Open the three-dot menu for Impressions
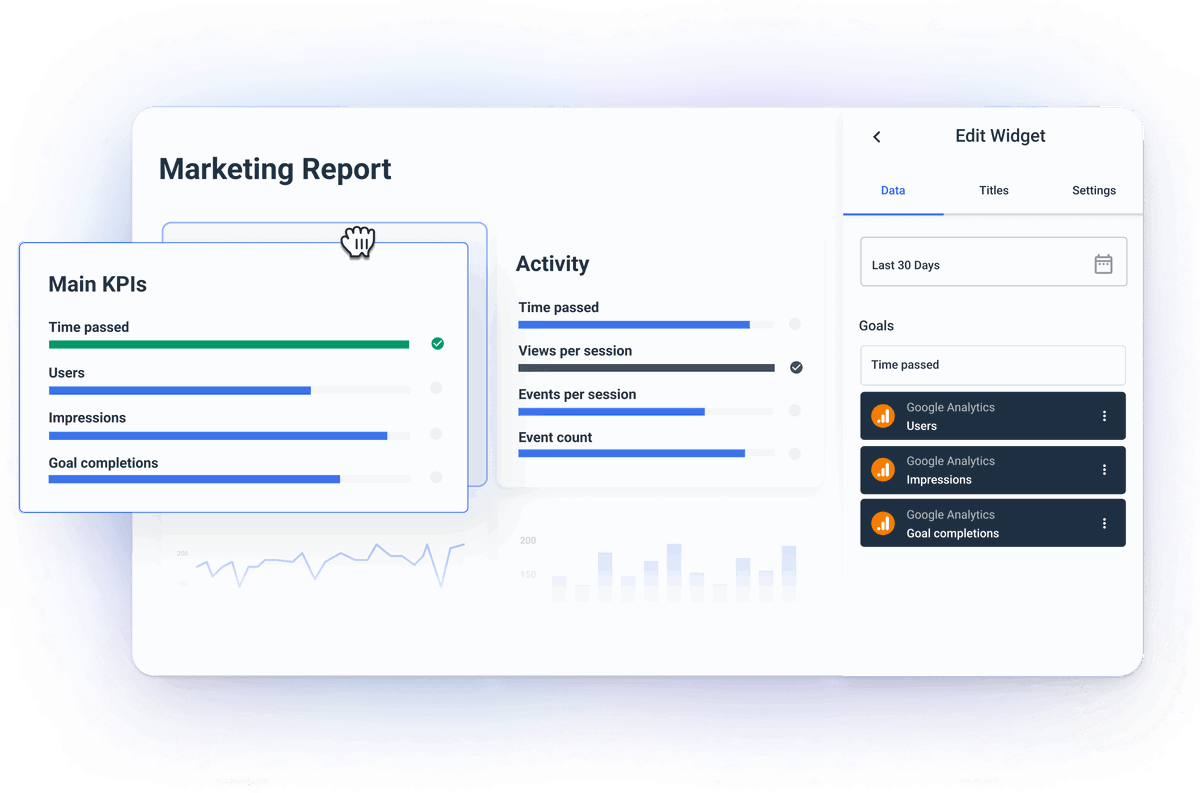Viewport: 1200px width, 793px height. (1104, 469)
